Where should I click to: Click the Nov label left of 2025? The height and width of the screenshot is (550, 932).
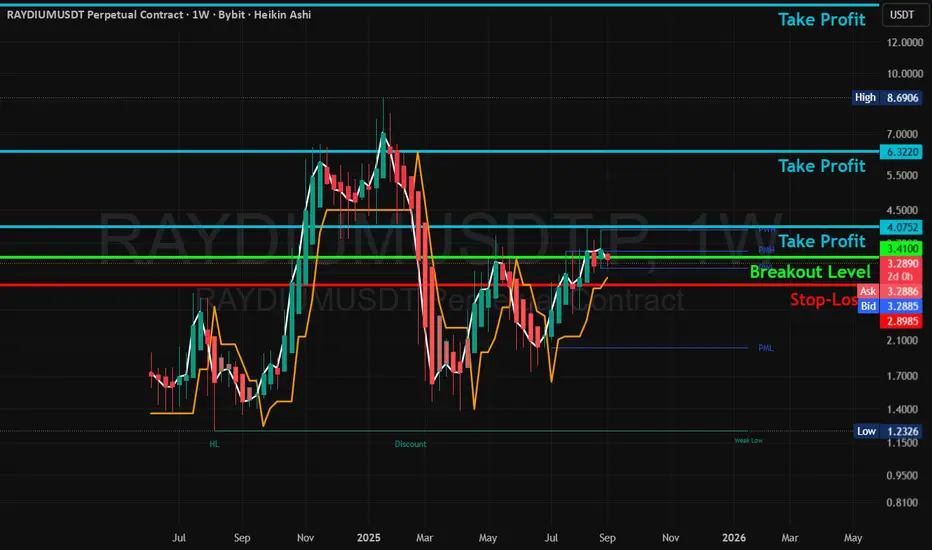(305, 538)
